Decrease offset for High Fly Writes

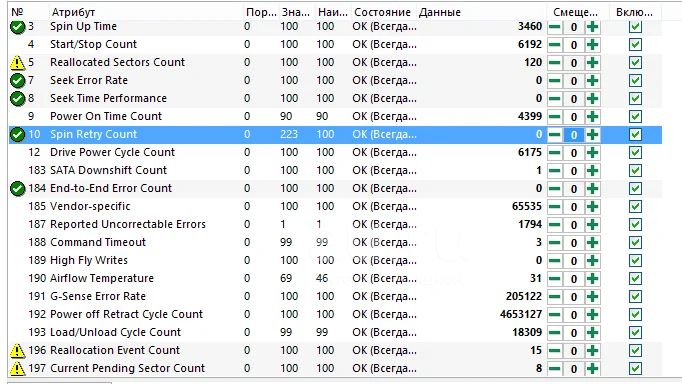554,260
